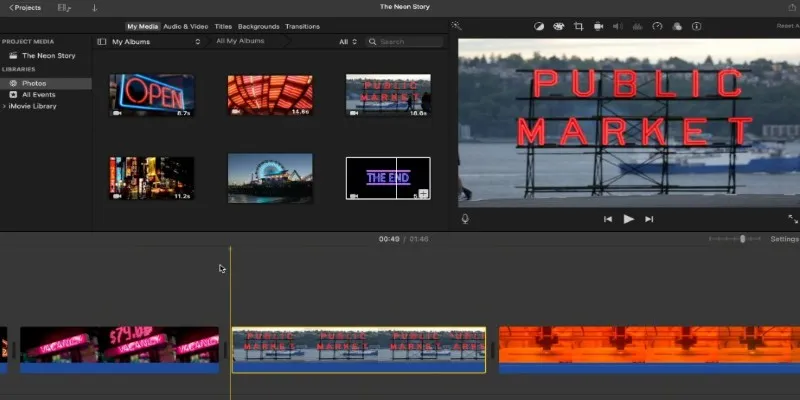Screen dimensions: 800x400
Task: Click audio track of Vacancy clip
Action: click(x=119, y=368)
